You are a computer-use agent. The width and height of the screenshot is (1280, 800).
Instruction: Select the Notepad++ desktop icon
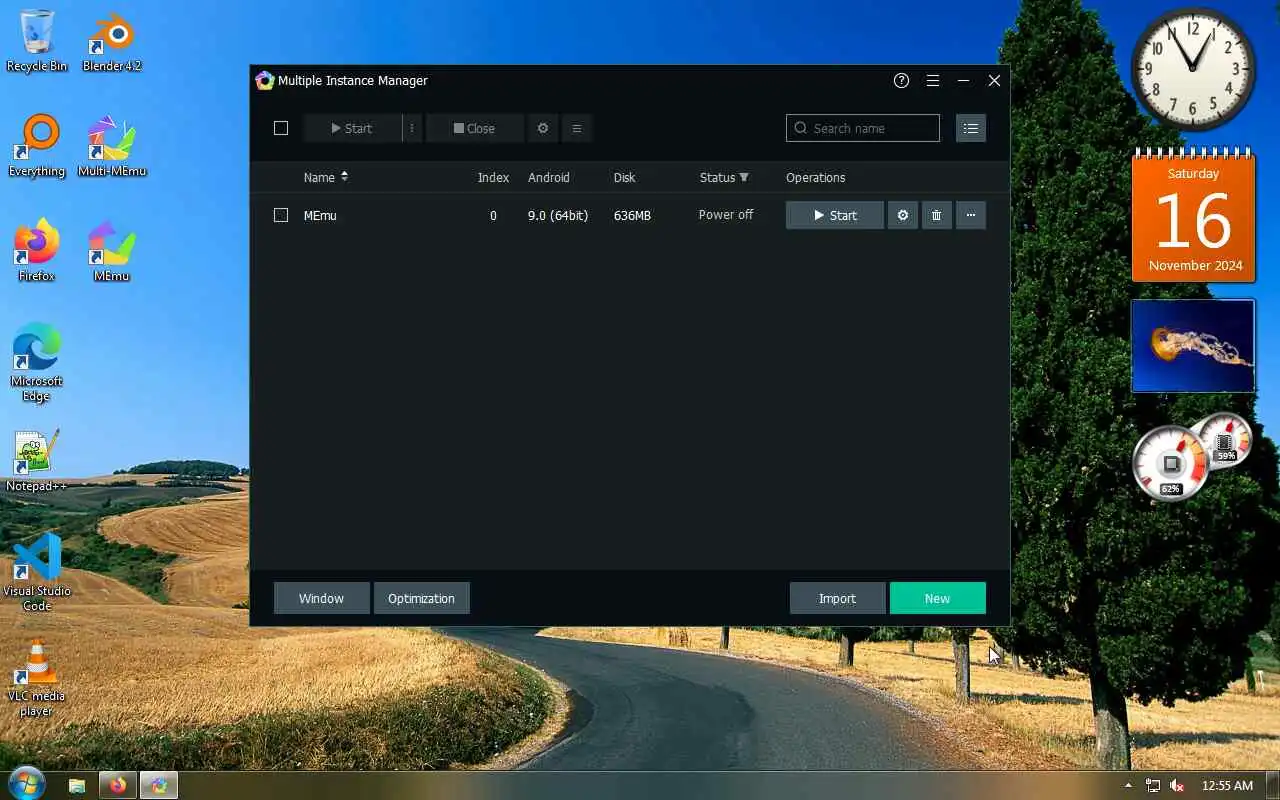click(x=37, y=461)
